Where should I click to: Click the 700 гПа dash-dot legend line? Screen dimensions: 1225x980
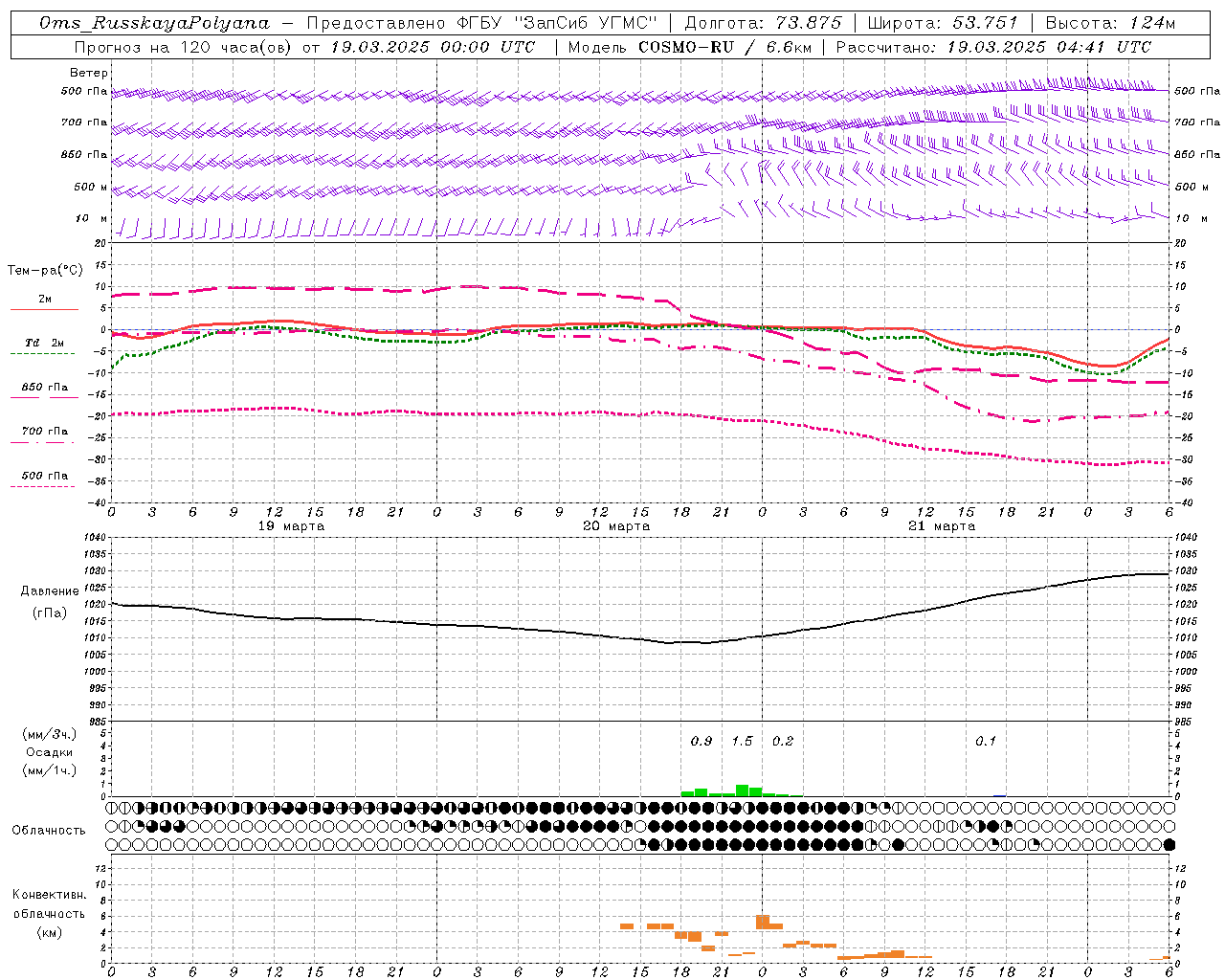coord(42,442)
